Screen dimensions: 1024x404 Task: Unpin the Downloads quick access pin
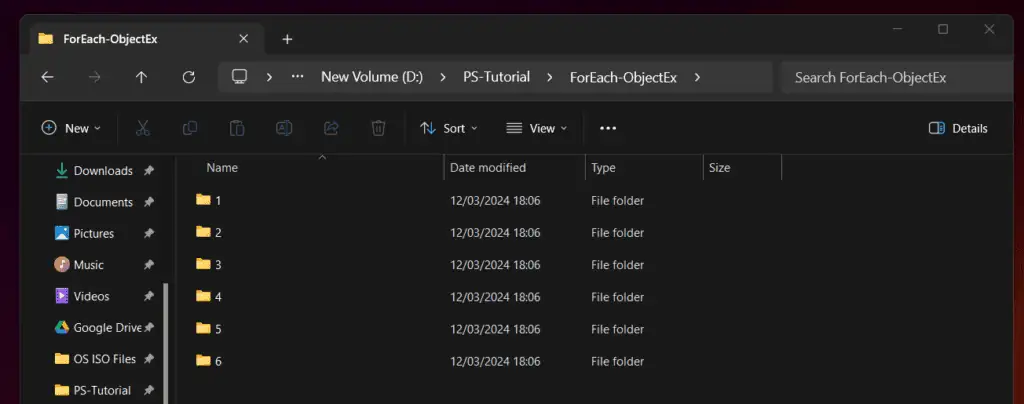[149, 171]
